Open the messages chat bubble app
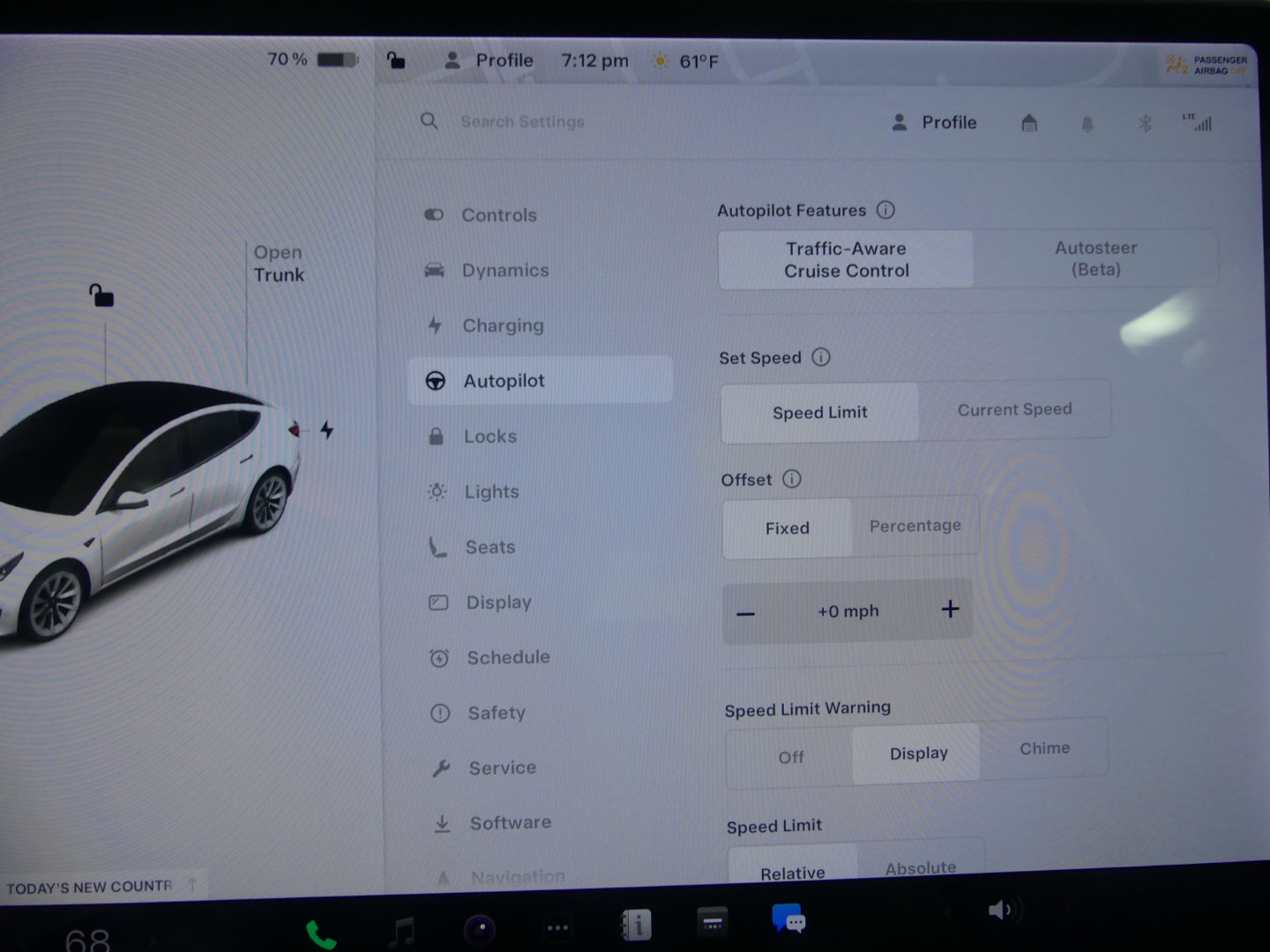 [x=788, y=919]
